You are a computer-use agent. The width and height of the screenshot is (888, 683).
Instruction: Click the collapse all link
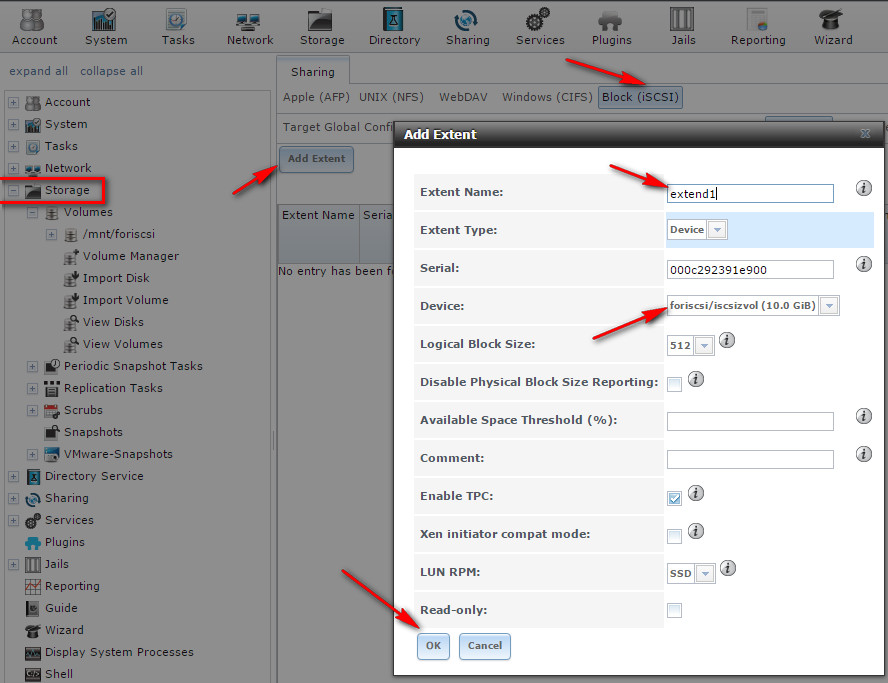[x=112, y=71]
